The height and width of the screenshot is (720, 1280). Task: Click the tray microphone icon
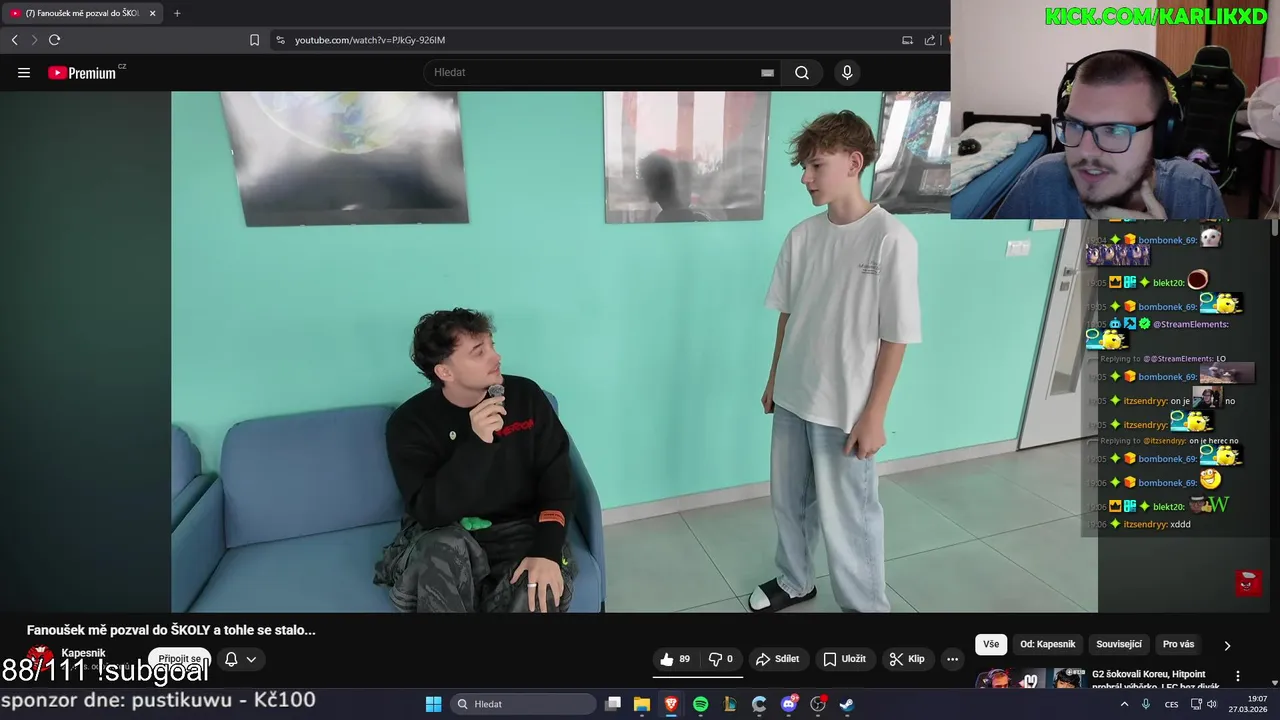(1146, 704)
